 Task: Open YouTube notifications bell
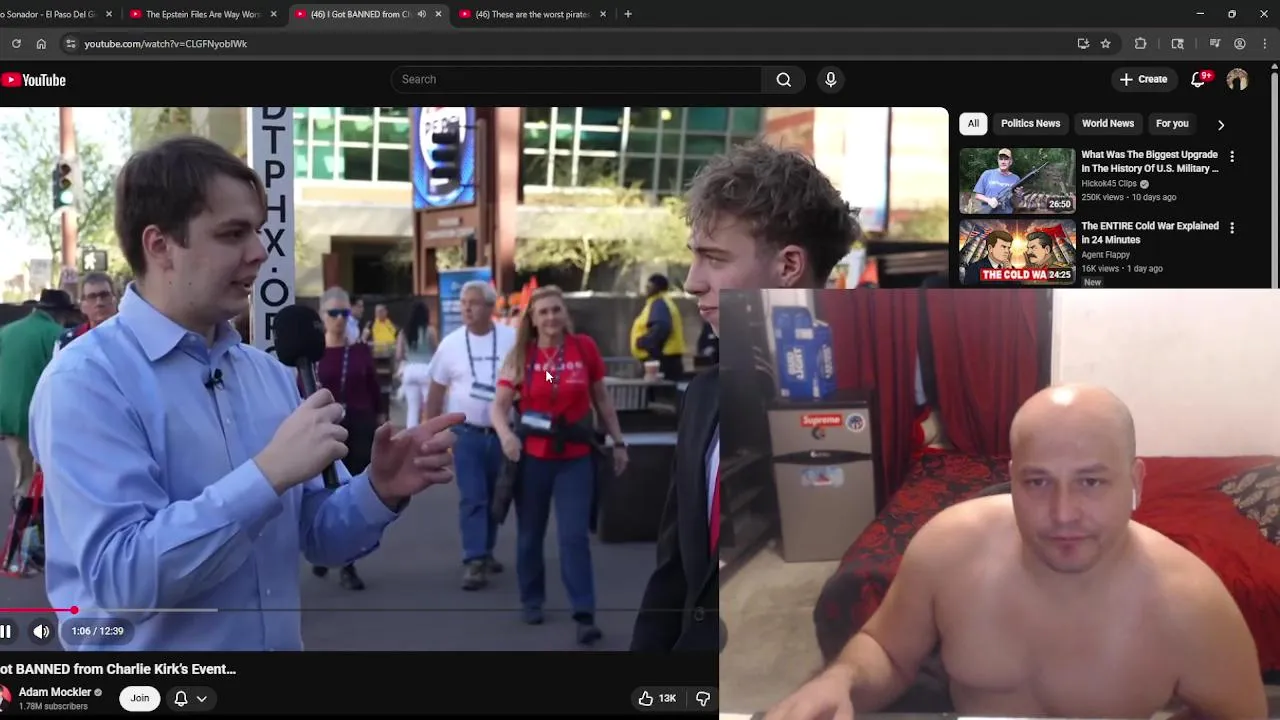(x=1198, y=80)
